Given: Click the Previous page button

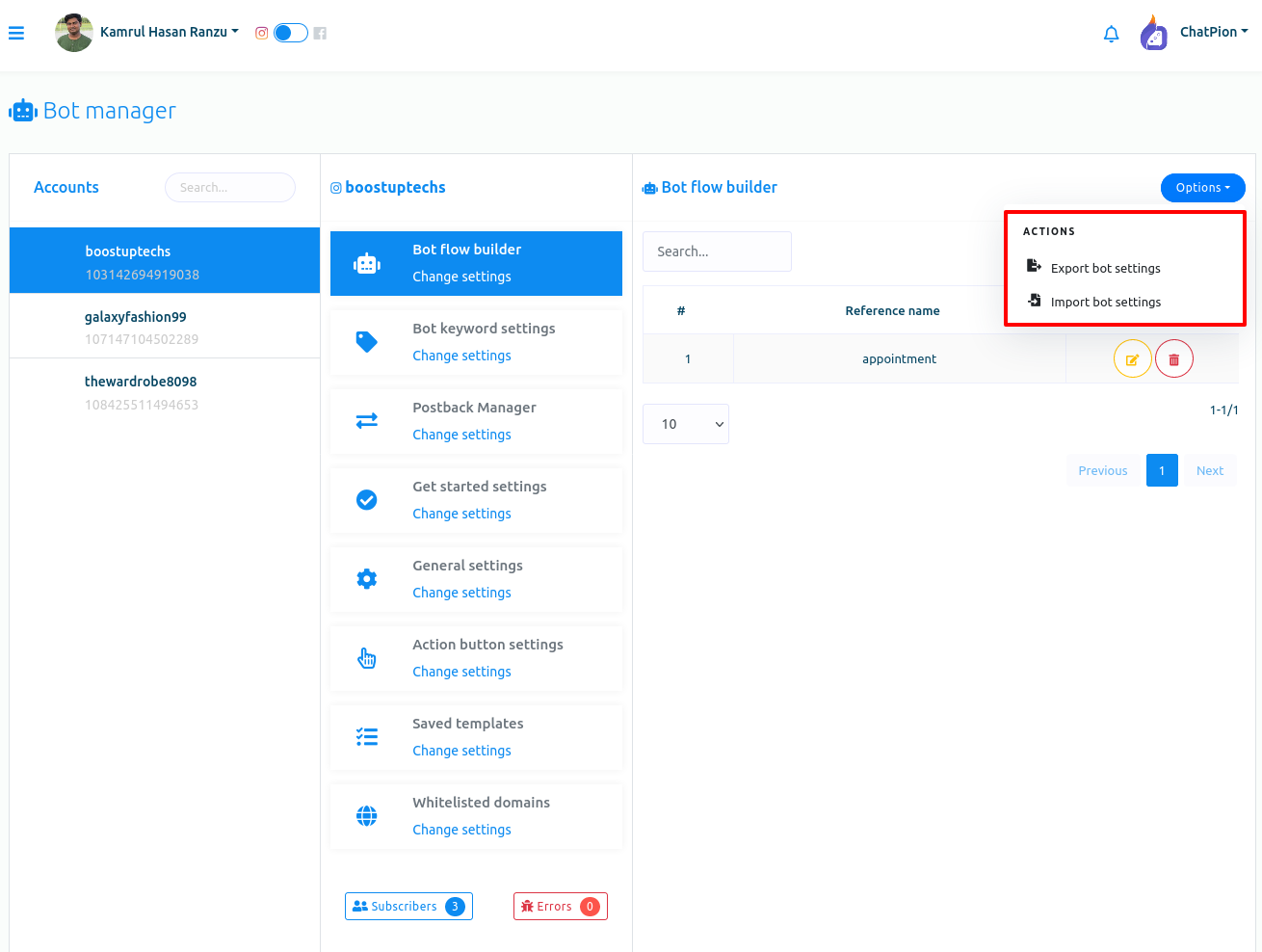Looking at the screenshot, I should tap(1103, 470).
